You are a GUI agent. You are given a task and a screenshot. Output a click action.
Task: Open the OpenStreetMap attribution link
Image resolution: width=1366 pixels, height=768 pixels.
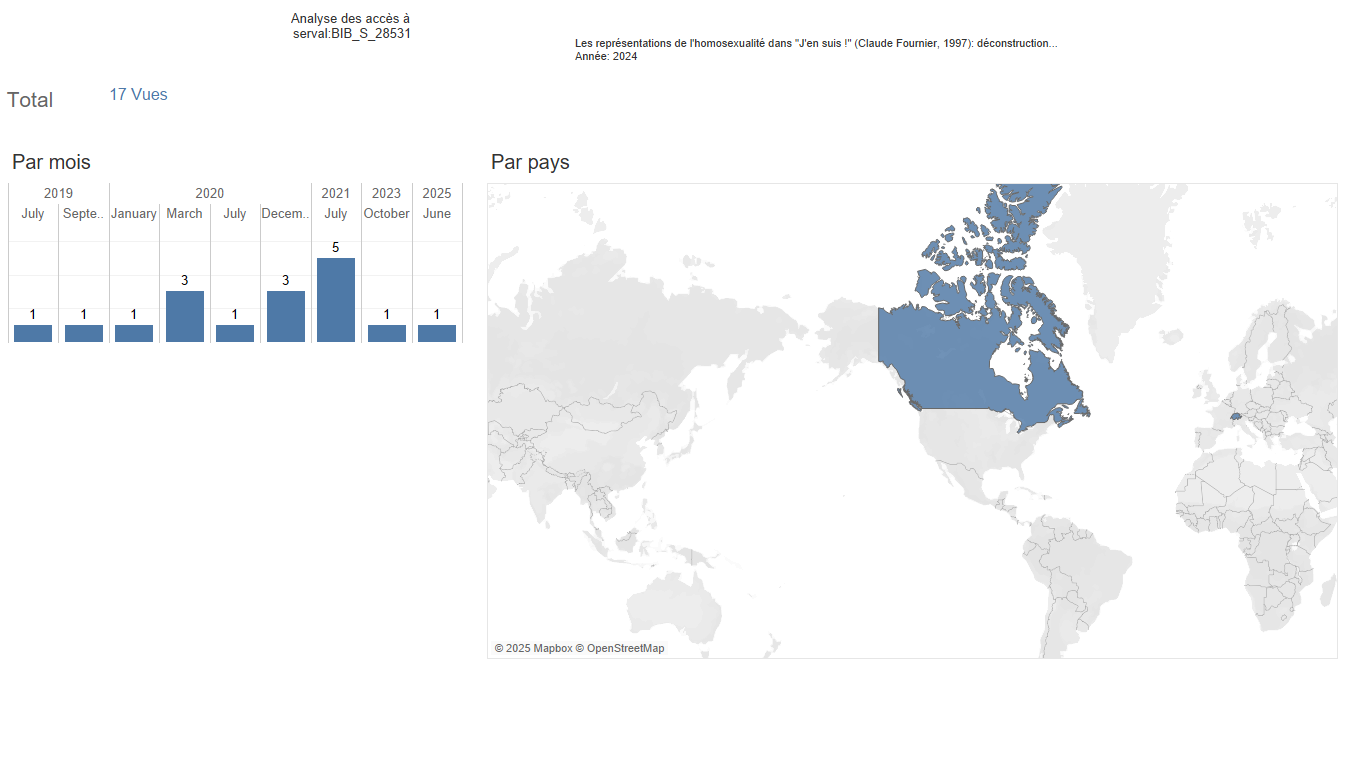coord(620,648)
